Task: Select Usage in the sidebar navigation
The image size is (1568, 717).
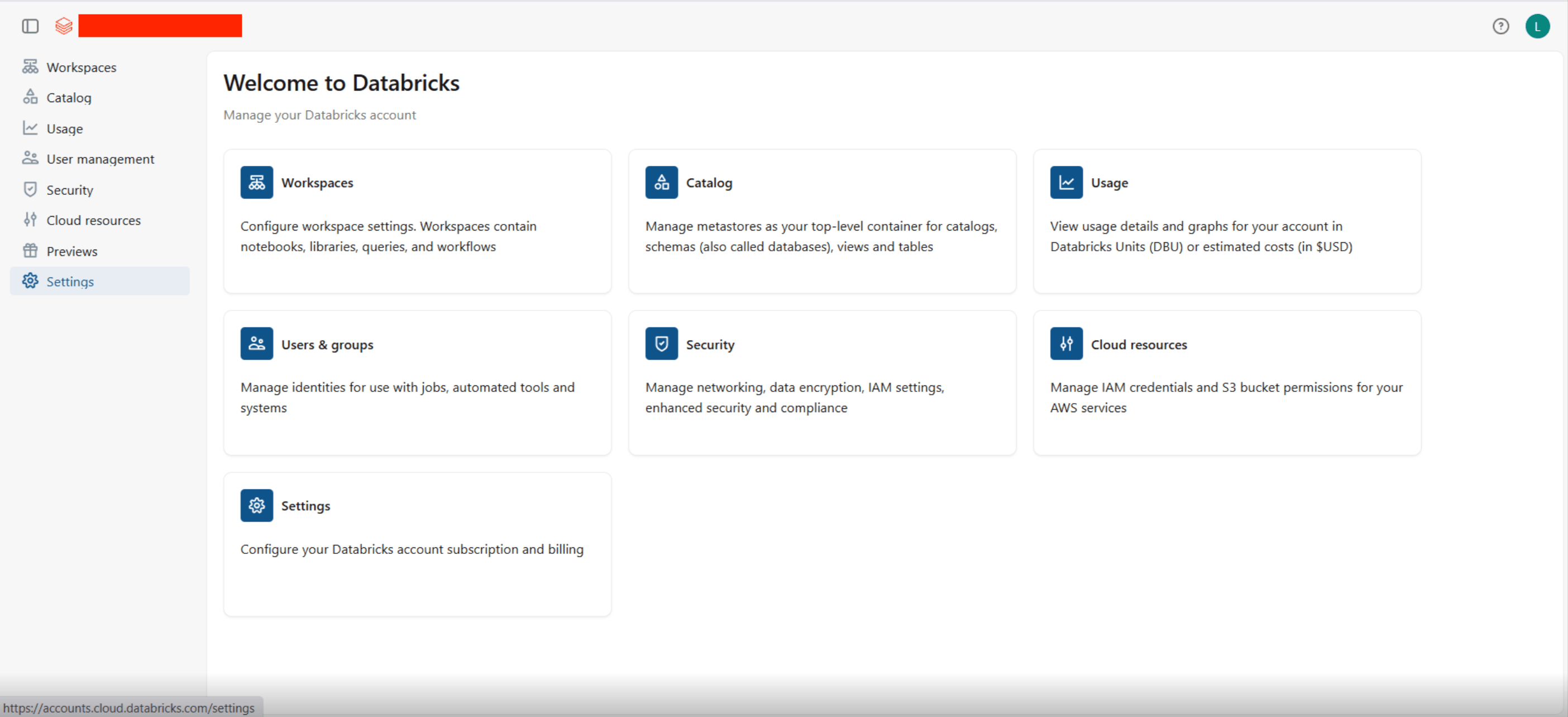Action: 99,128
